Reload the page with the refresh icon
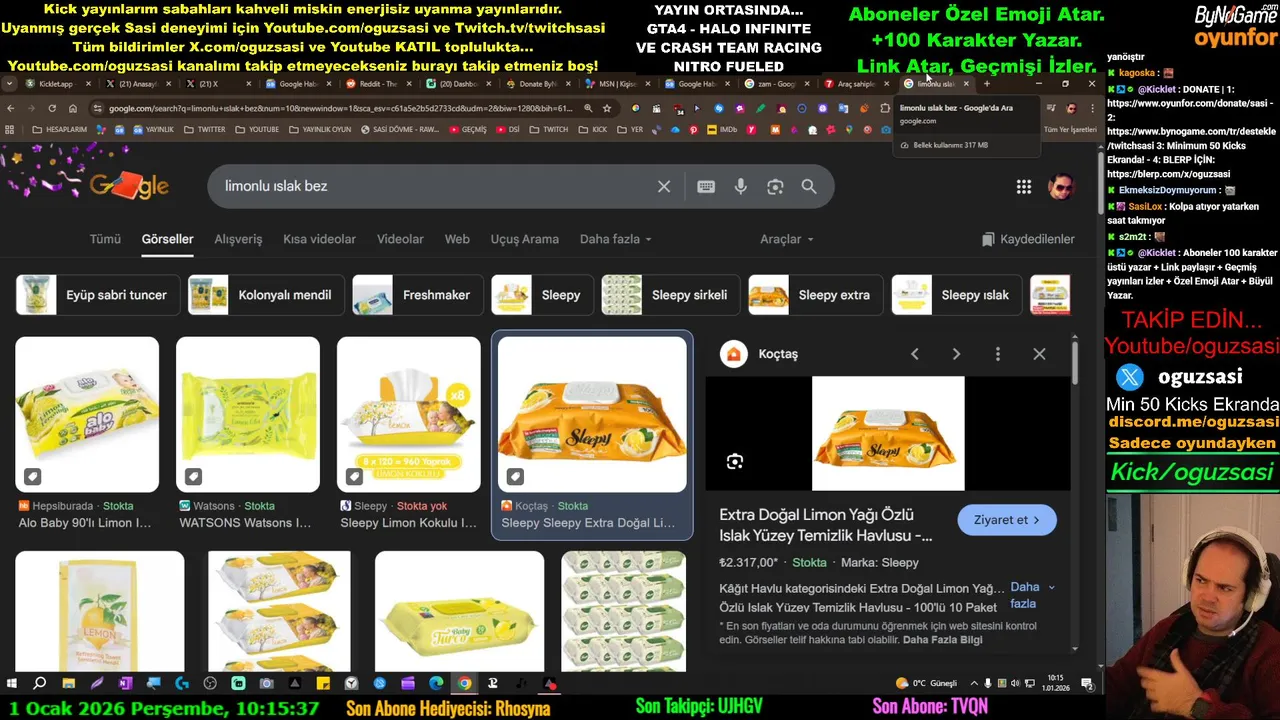This screenshot has width=1280, height=720. click(52, 108)
